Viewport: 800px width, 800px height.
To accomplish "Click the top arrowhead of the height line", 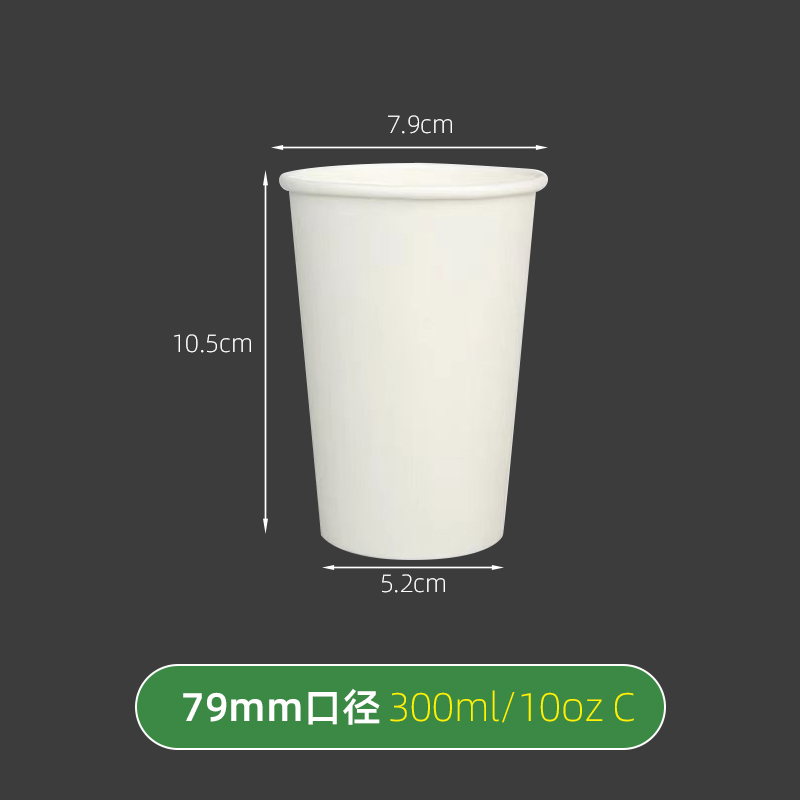I will 265,178.
